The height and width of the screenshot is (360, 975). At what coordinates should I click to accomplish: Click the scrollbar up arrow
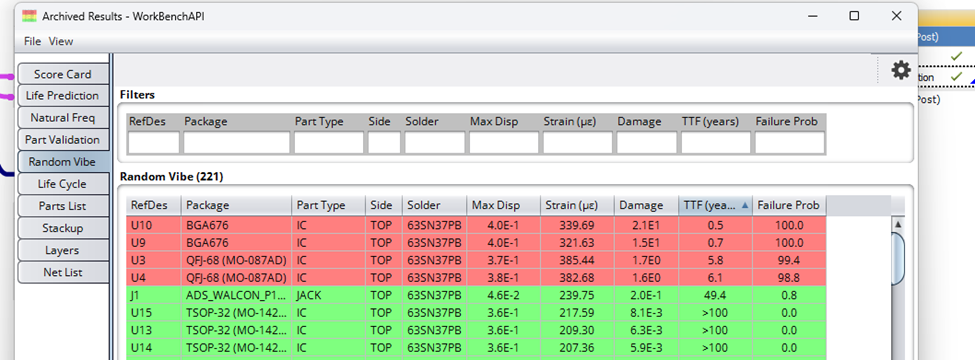(898, 224)
